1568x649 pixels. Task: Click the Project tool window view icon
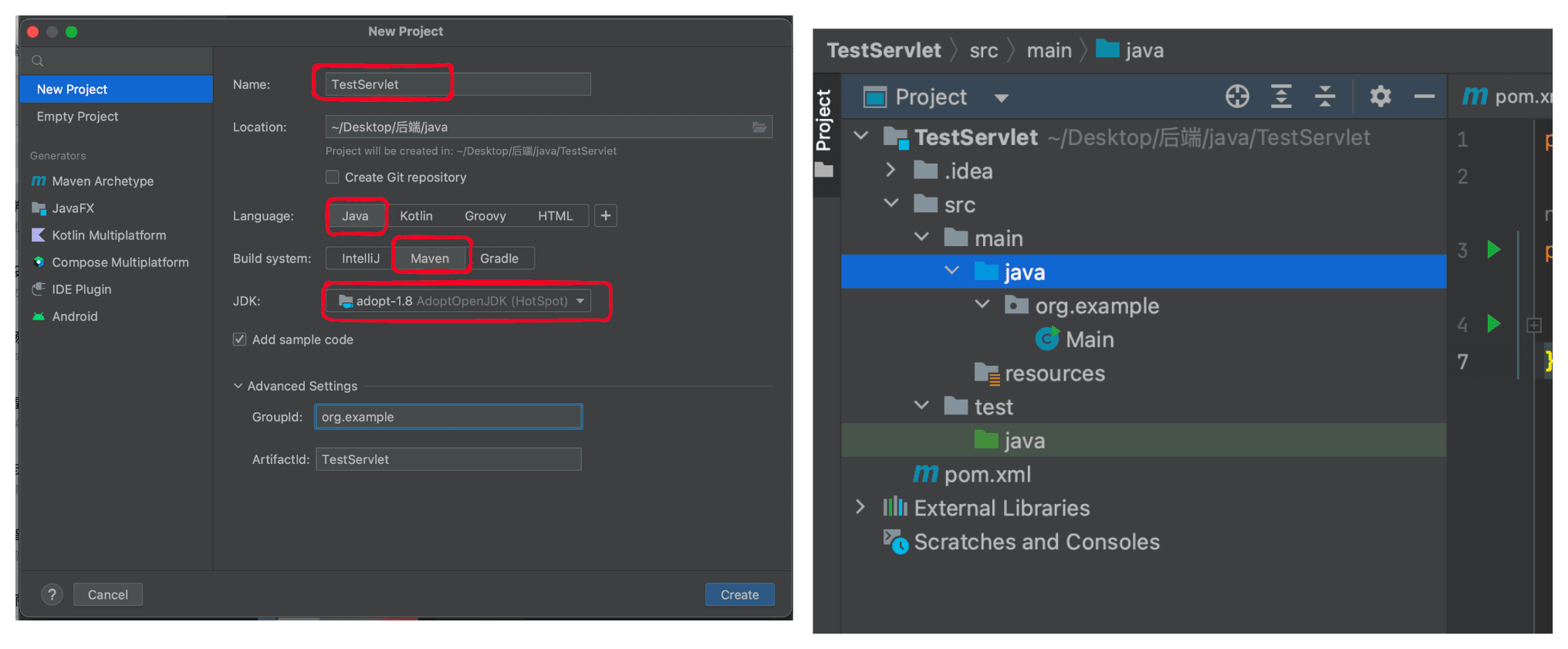875,97
